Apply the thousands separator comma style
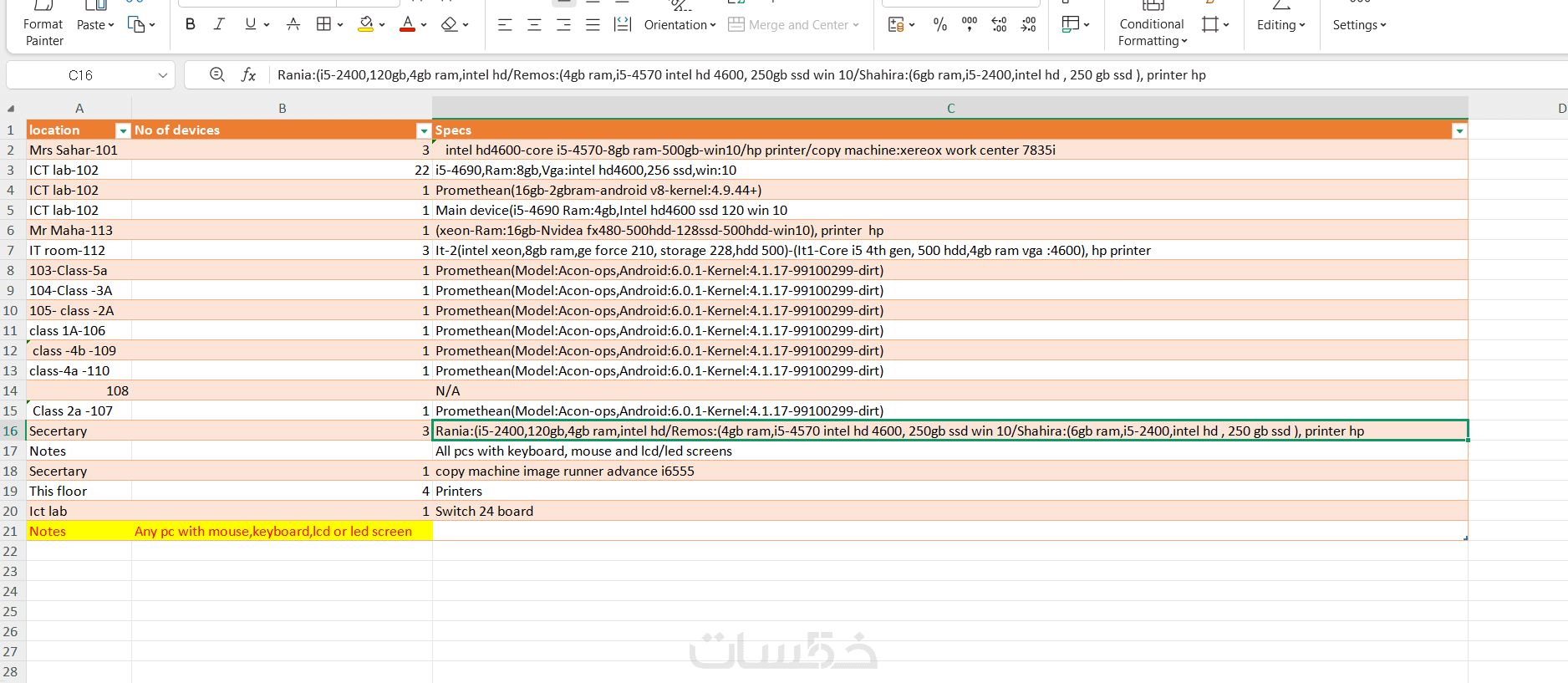Screen dimensions: 1568x683 point(970,24)
